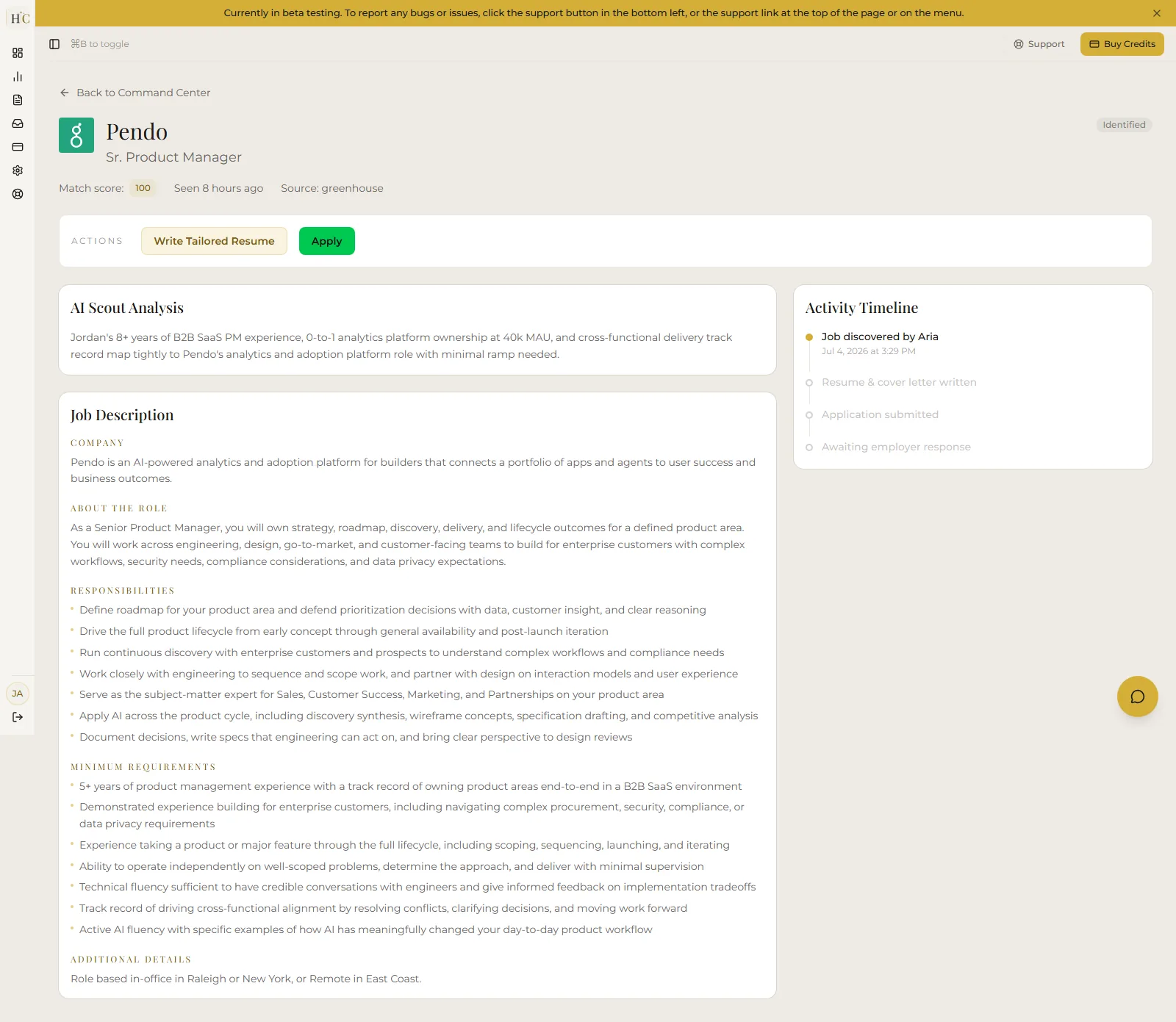Click the 'Active AI fluency' requirement bullet
The image size is (1176, 1022).
pyautogui.click(x=365, y=929)
